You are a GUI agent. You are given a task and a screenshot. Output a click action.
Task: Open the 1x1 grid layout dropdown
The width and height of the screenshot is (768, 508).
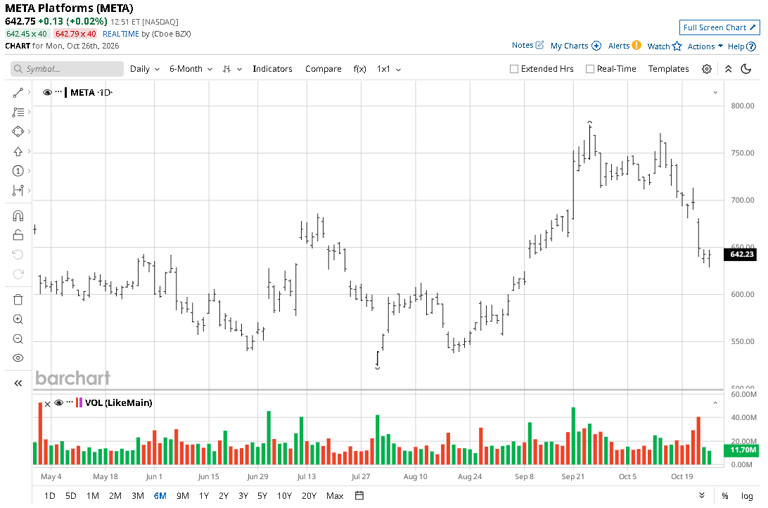389,69
